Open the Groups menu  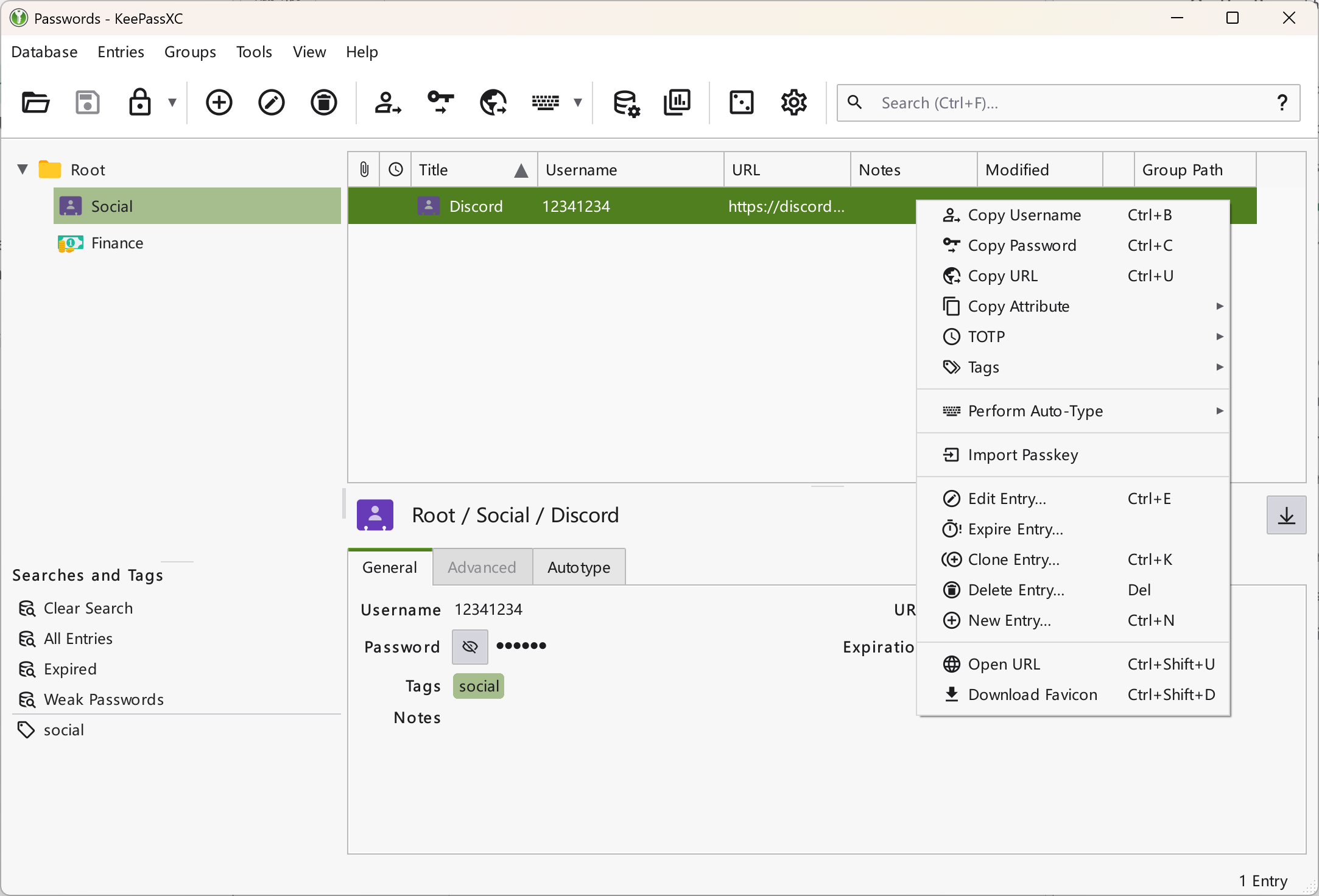coord(190,52)
